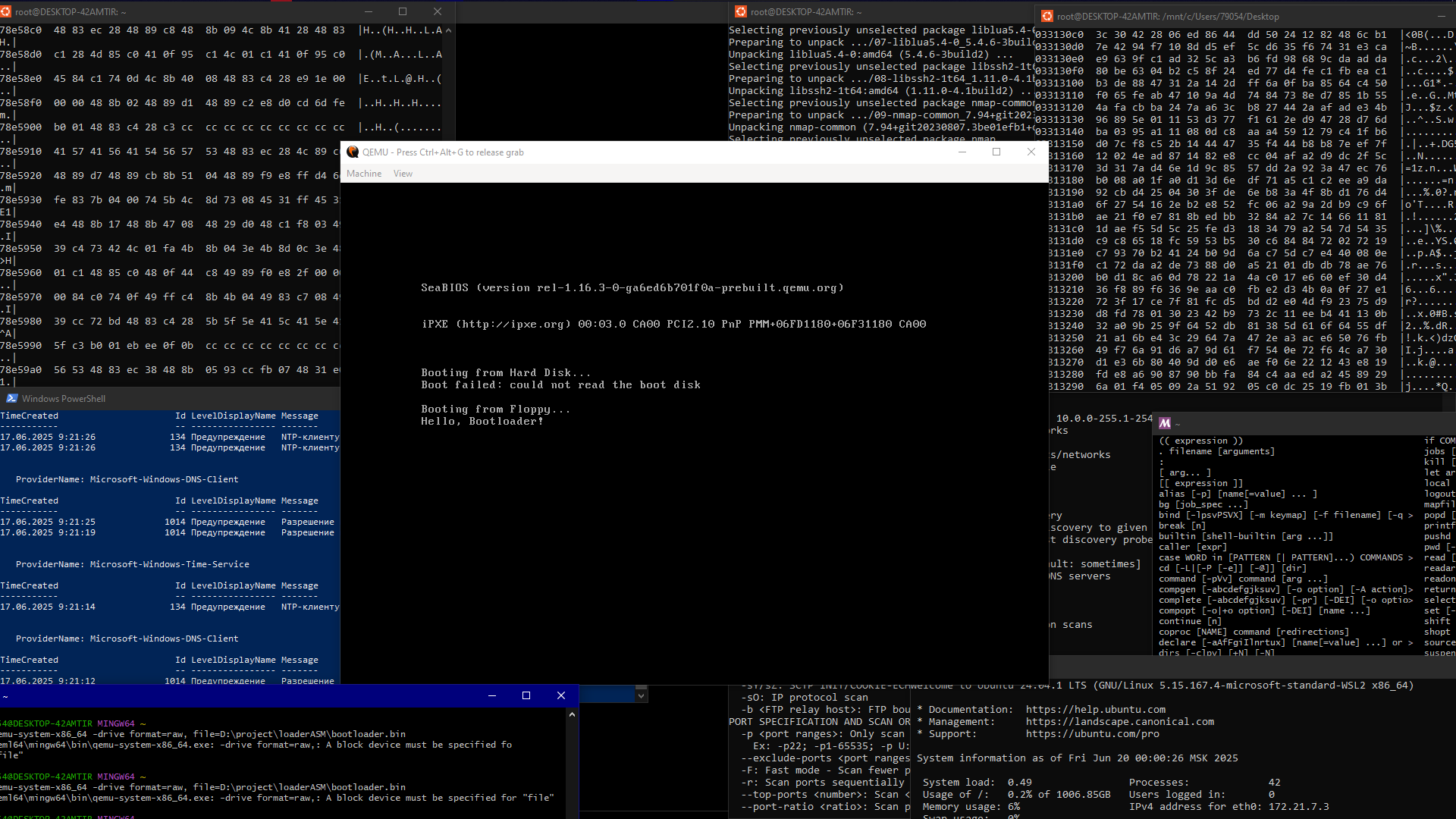
Task: Click the mintty M icon in title bar
Action: click(1165, 423)
